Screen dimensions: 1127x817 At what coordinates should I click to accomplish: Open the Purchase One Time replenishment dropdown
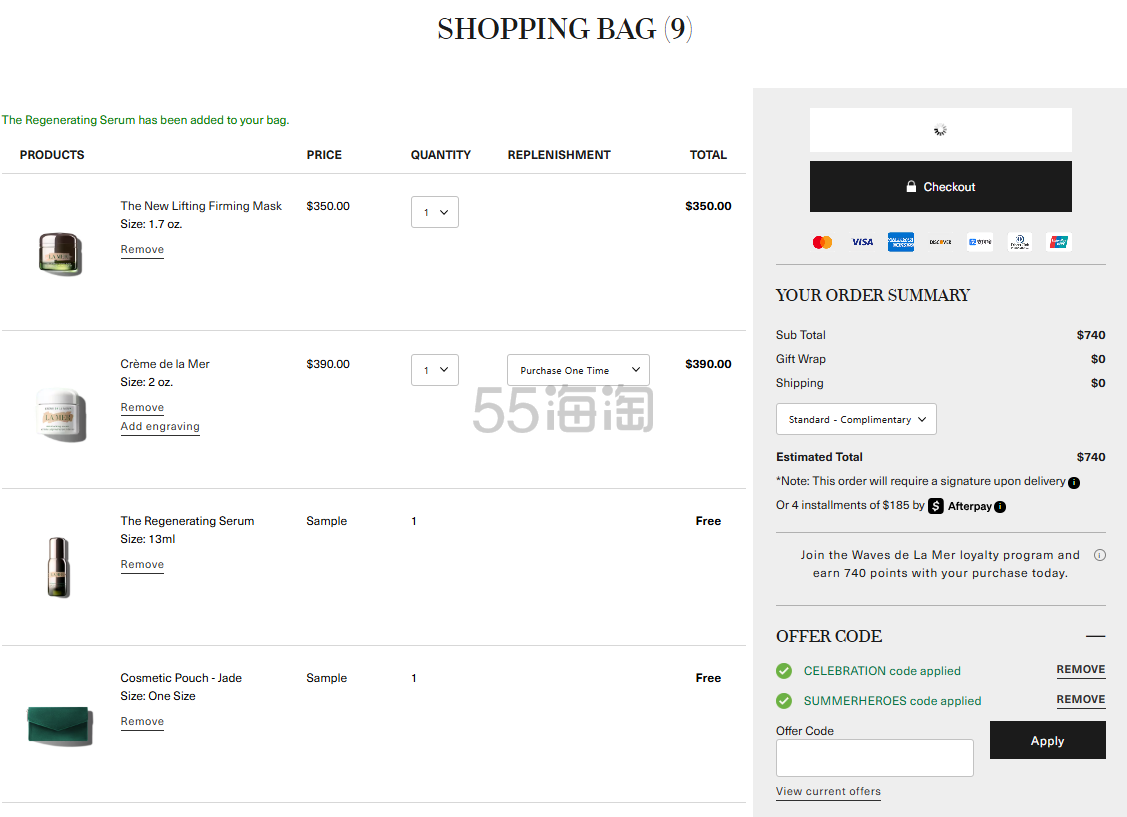click(579, 370)
